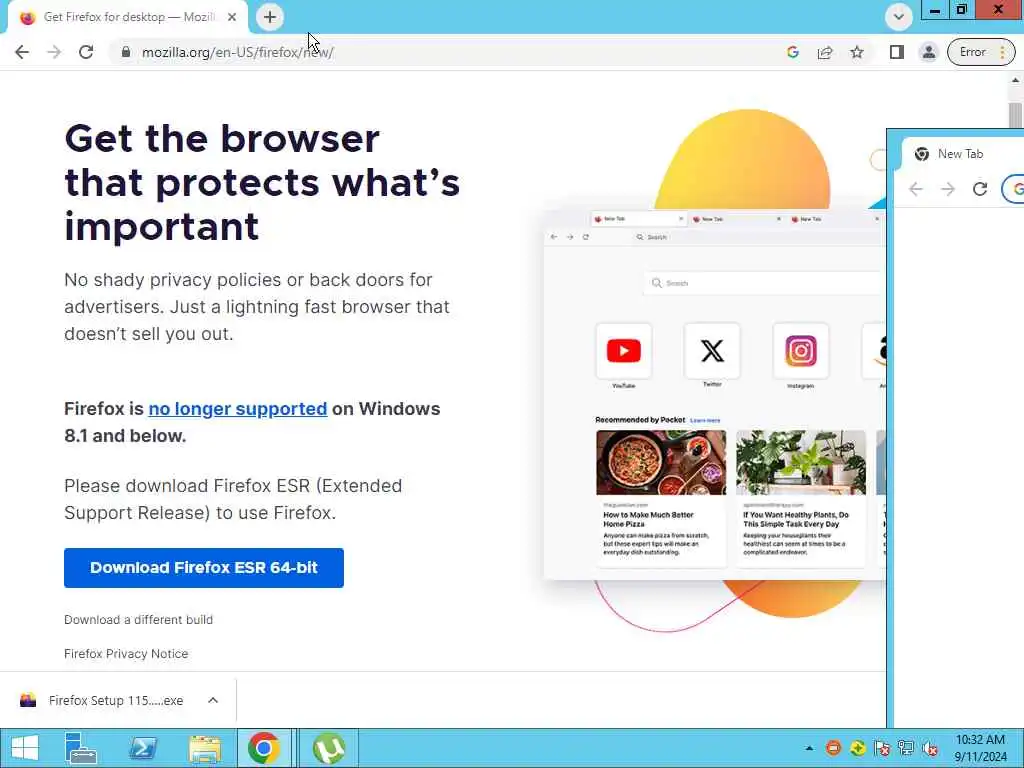Open File Explorer from the taskbar
This screenshot has width=1024, height=768.
pyautogui.click(x=204, y=748)
